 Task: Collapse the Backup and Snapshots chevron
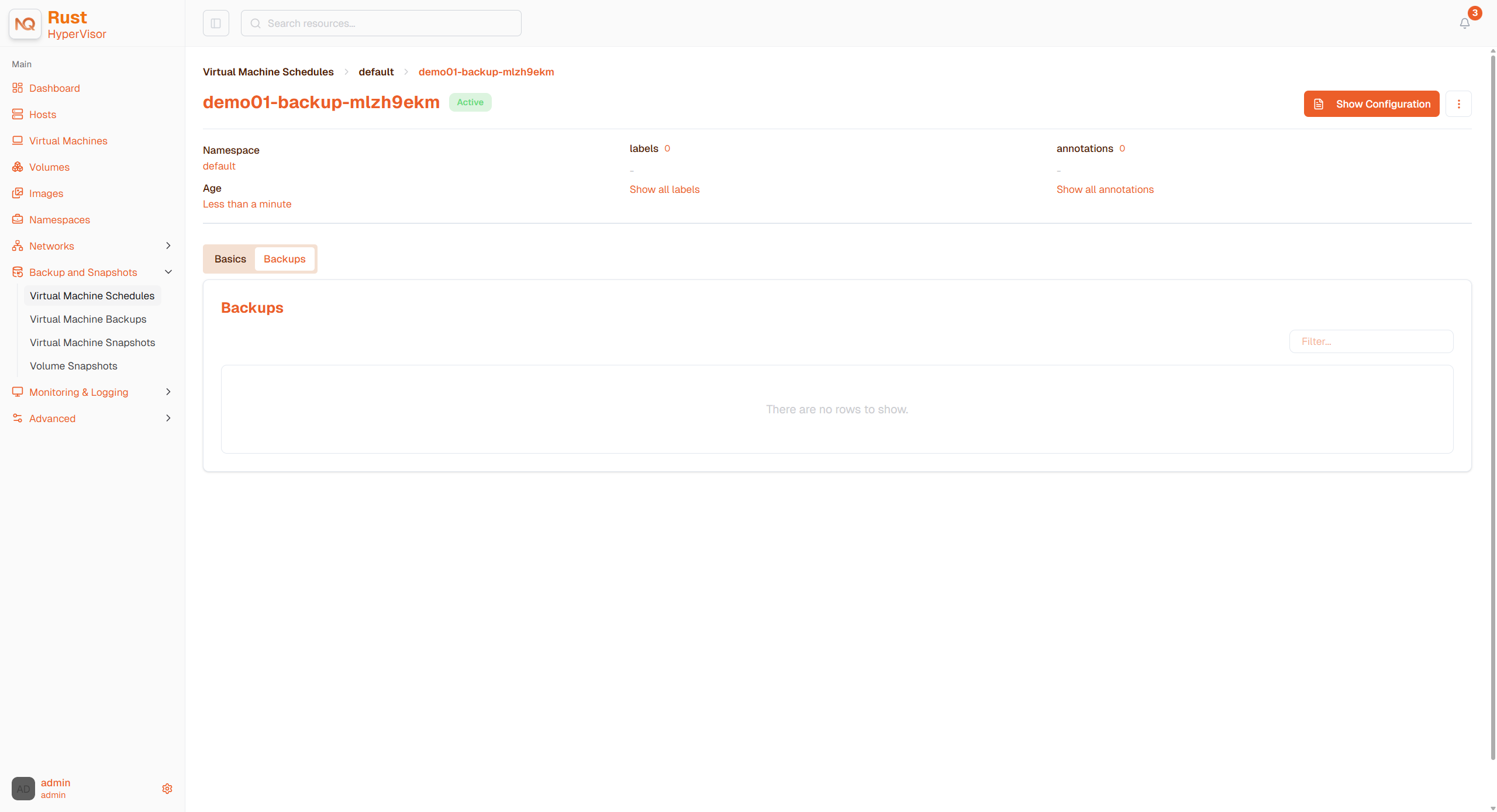click(168, 272)
